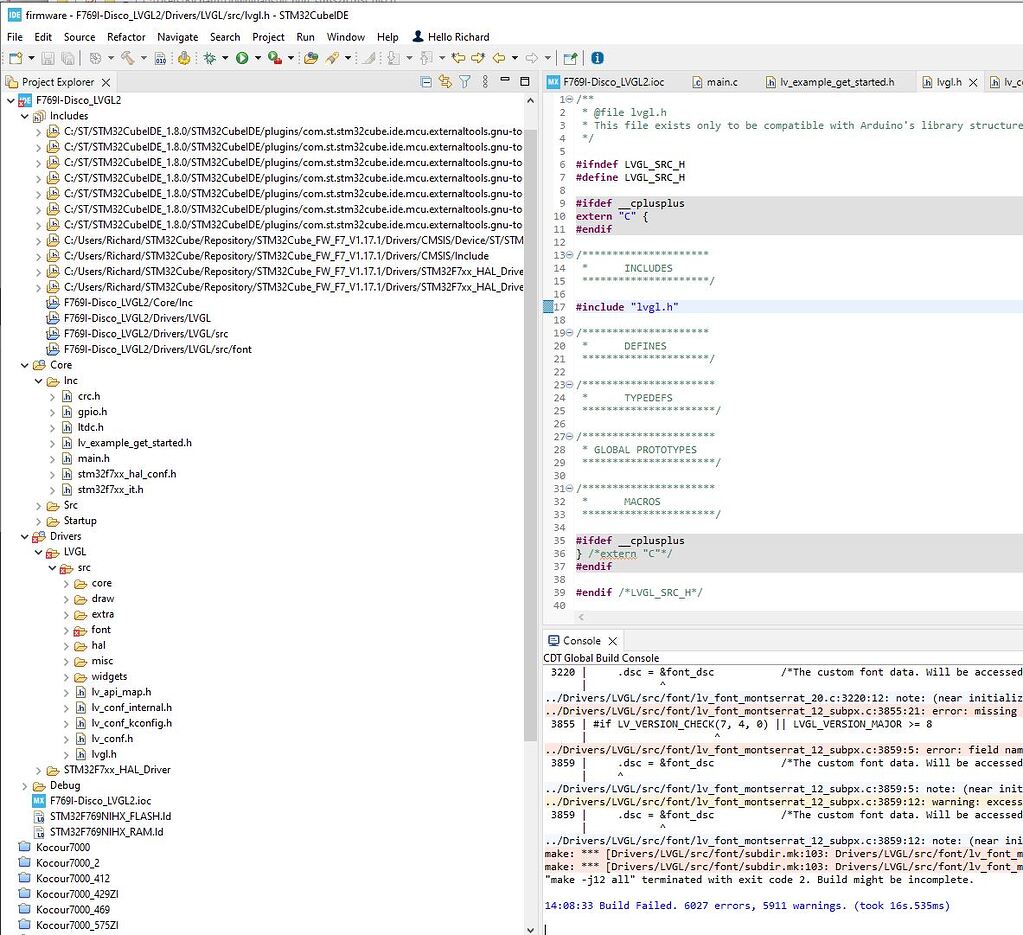
Task: Toggle Link with Editor in Project Explorer
Action: click(445, 82)
